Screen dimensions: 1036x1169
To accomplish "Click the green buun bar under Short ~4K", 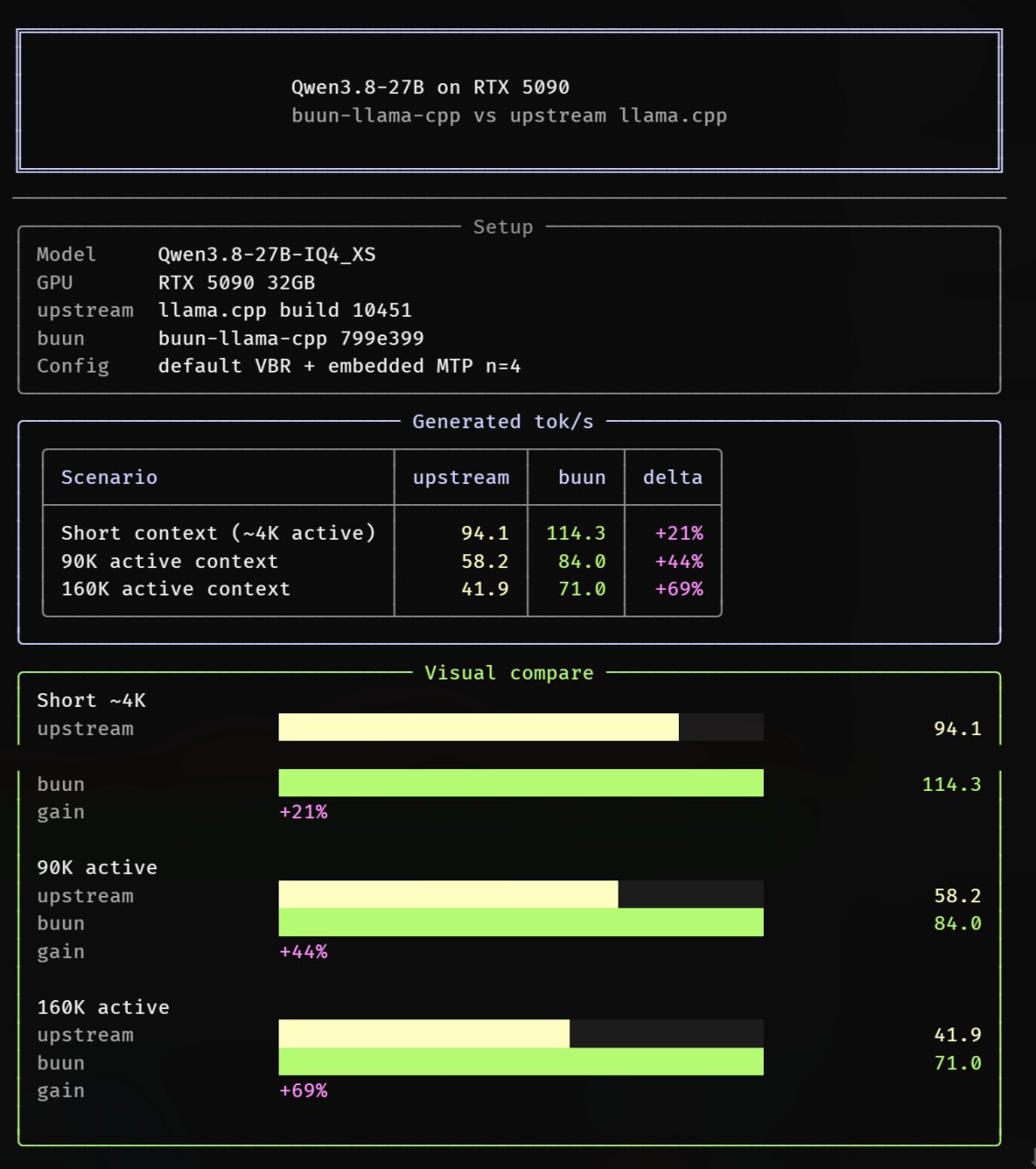I will pos(521,784).
